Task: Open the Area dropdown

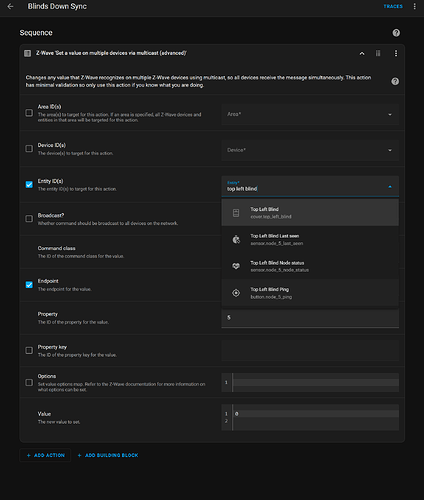Action: point(310,114)
